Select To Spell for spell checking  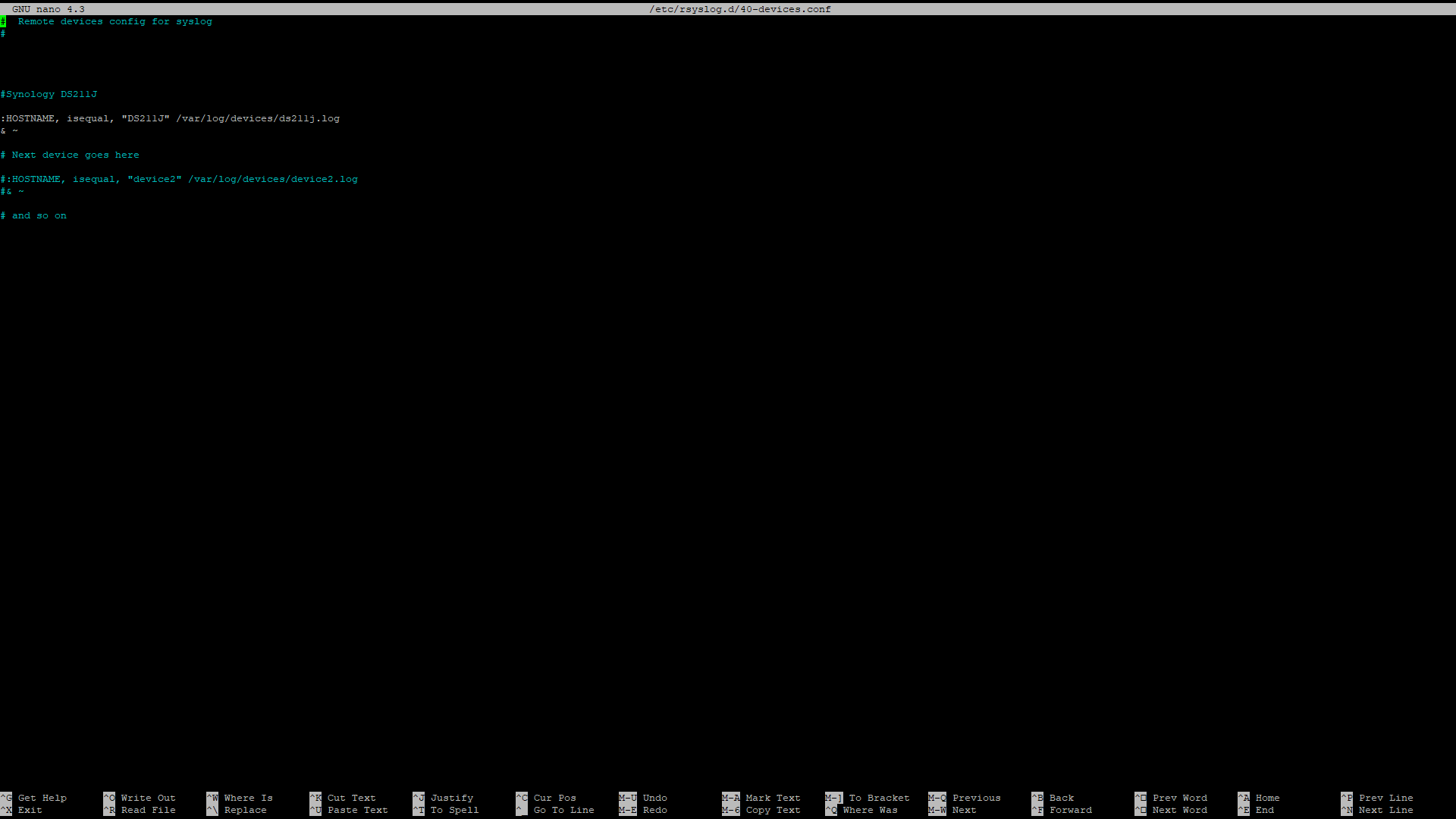(x=454, y=810)
